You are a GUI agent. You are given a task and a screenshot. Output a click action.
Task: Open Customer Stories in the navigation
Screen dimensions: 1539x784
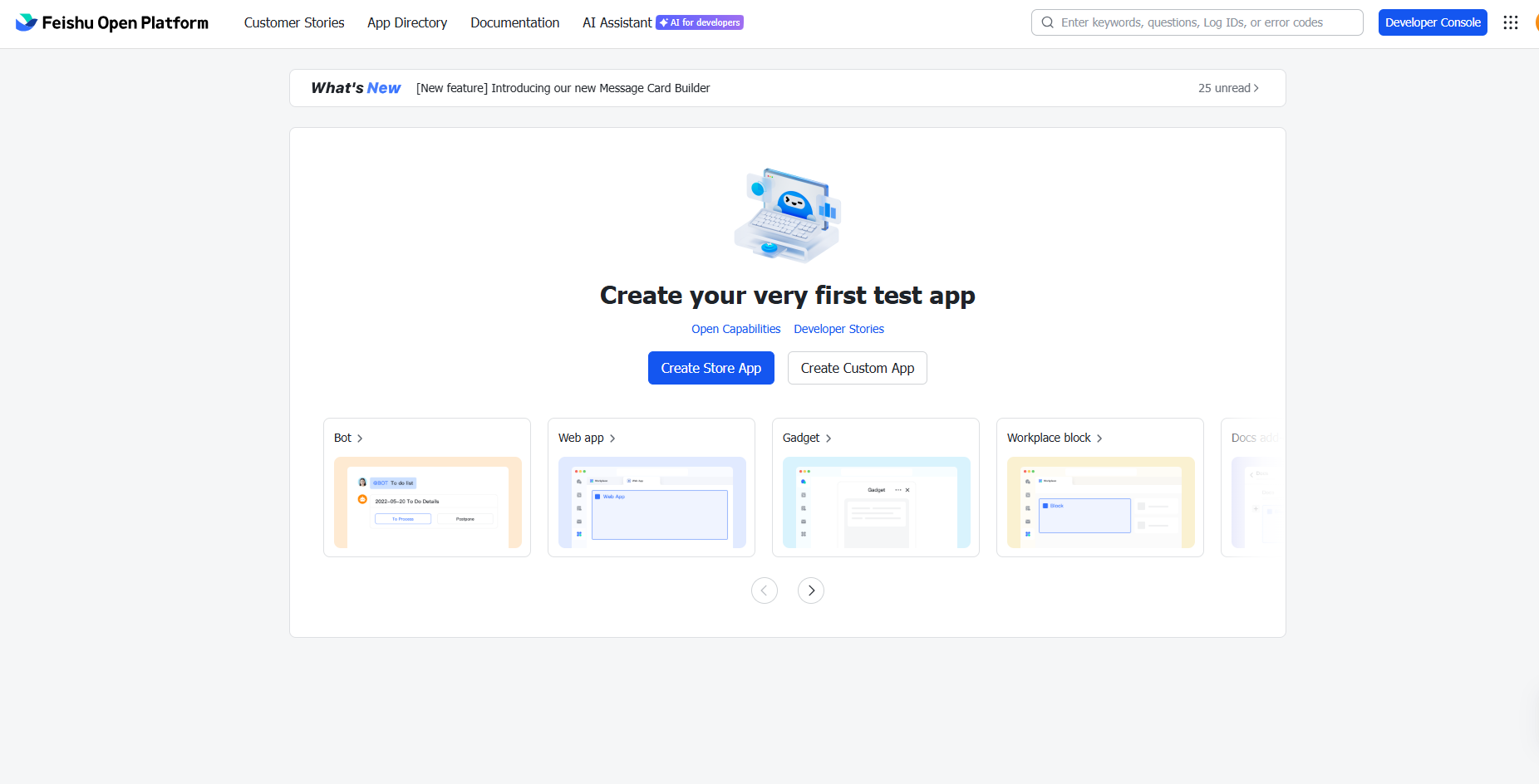click(294, 22)
